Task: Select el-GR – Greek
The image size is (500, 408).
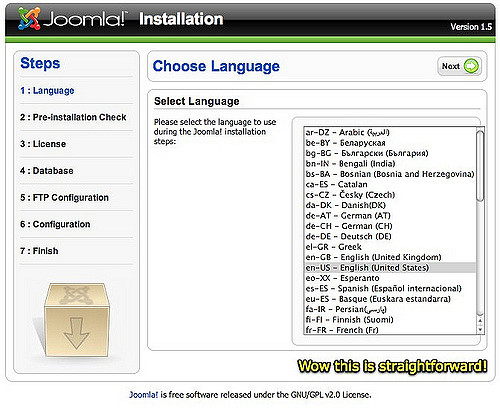Action: [390, 247]
